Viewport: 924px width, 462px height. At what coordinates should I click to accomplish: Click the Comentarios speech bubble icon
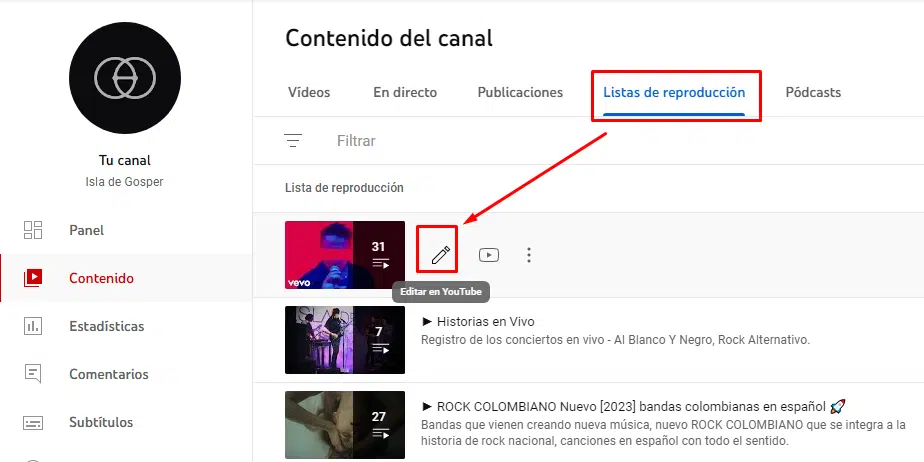click(x=33, y=374)
